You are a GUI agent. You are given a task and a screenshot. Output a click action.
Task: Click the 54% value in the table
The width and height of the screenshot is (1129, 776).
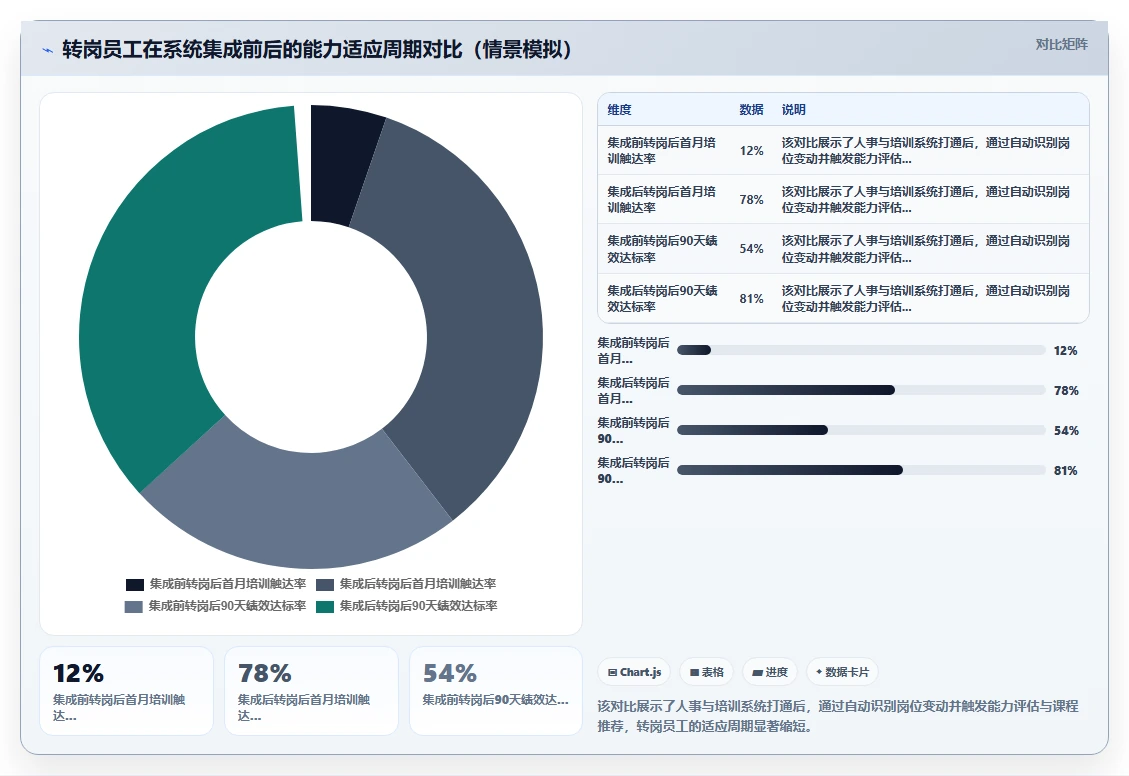click(x=752, y=248)
